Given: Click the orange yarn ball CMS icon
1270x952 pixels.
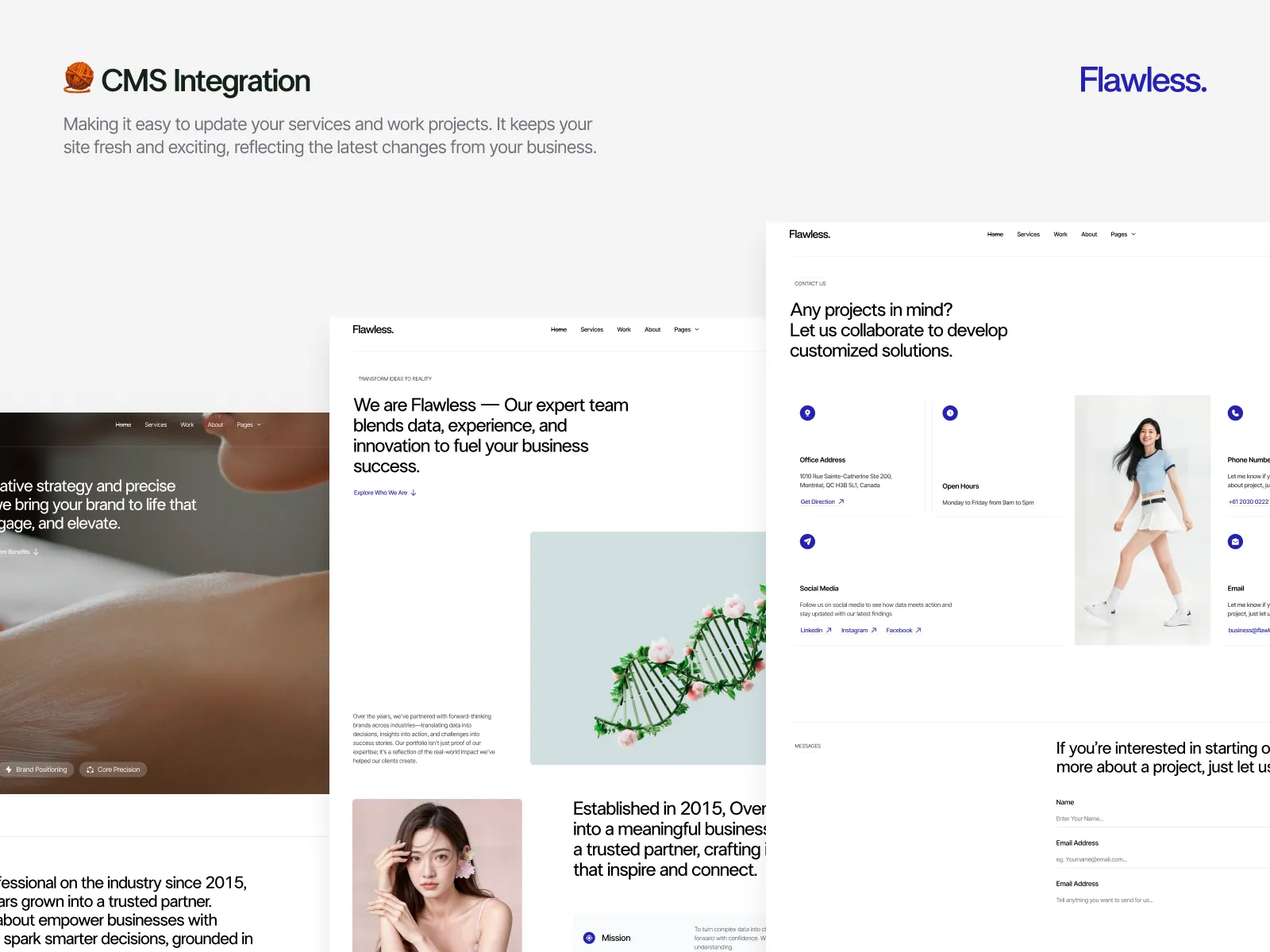Looking at the screenshot, I should (79, 78).
